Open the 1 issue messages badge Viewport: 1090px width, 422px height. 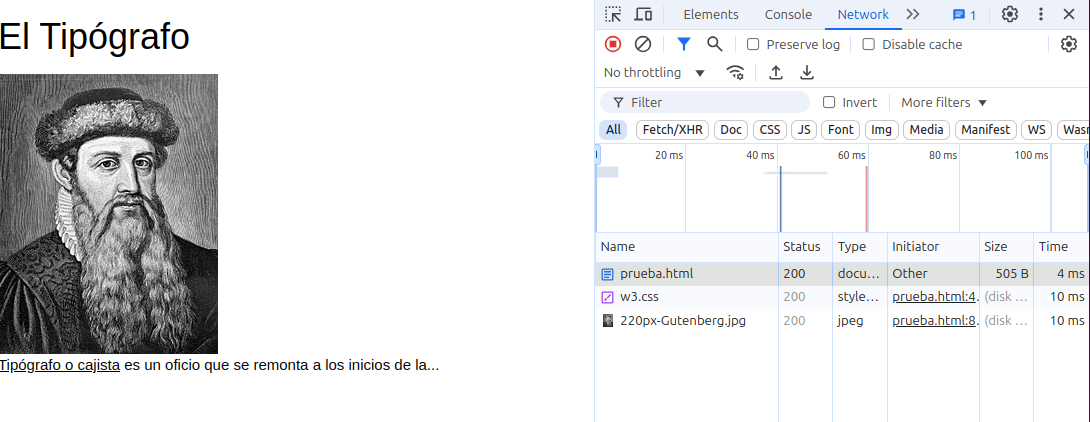[x=964, y=15]
